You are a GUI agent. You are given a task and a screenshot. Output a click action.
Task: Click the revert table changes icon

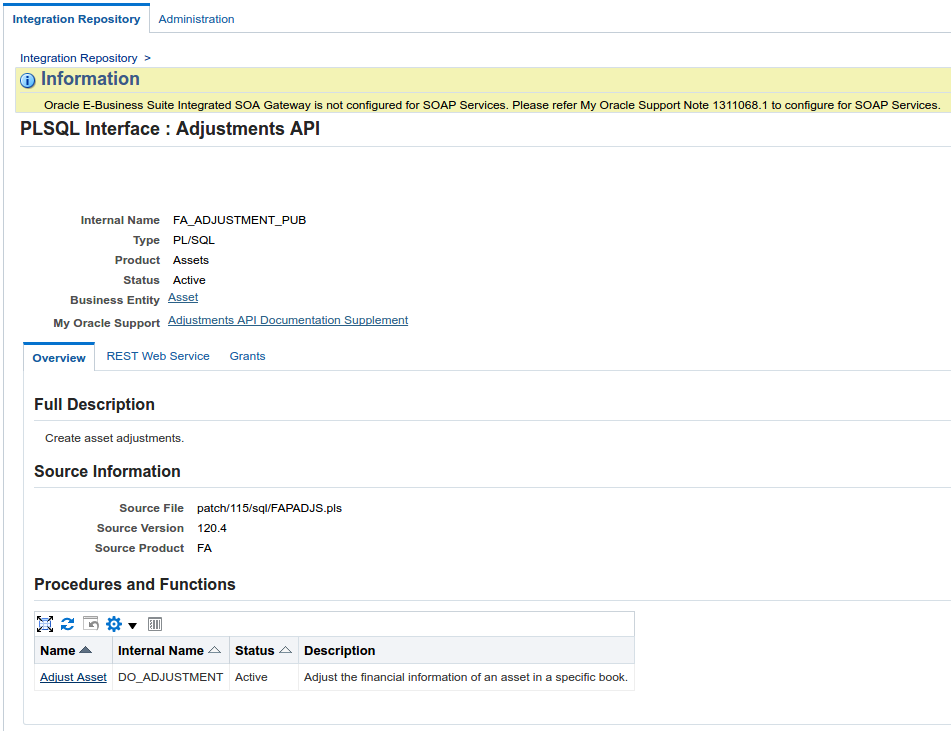tap(90, 624)
